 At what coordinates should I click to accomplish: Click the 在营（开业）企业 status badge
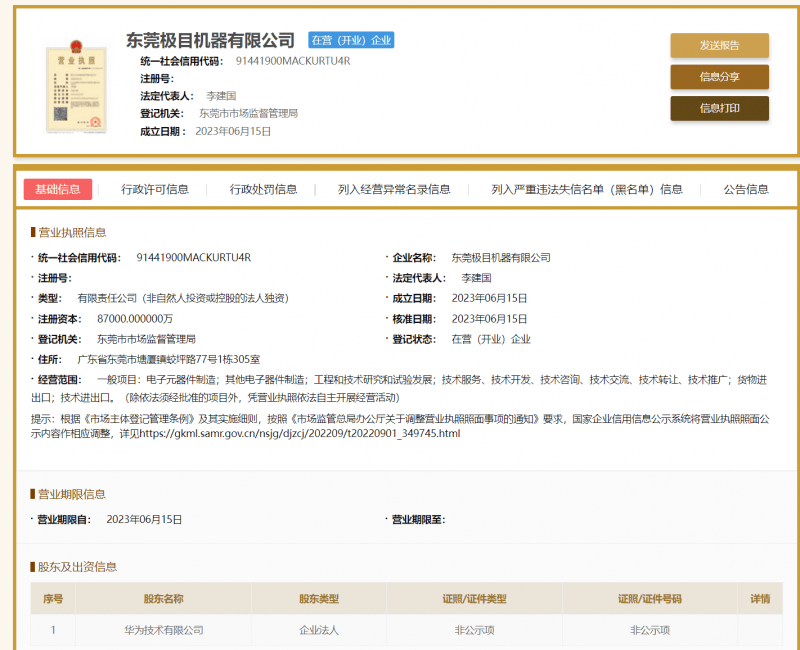(351, 41)
